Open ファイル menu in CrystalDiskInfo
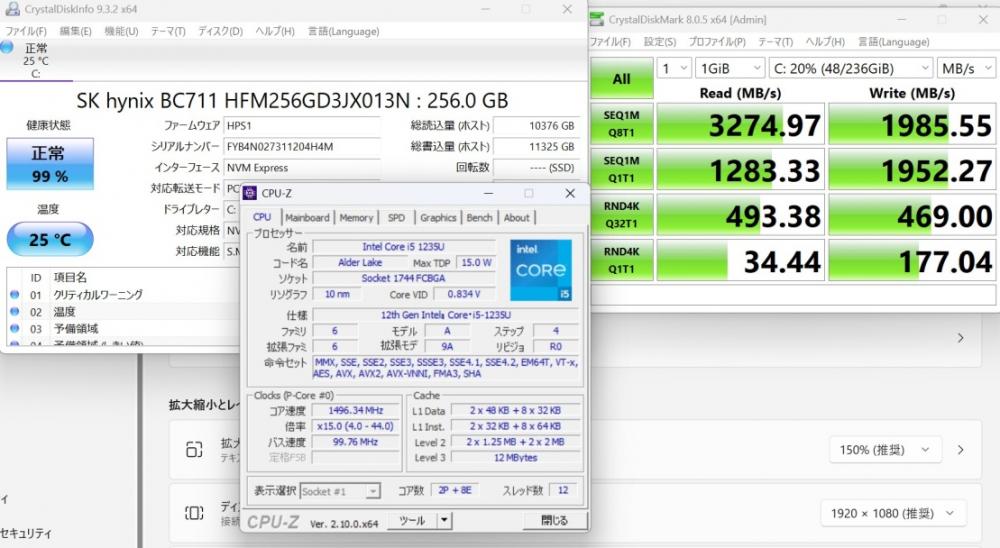This screenshot has width=1000, height=548. click(x=26, y=31)
